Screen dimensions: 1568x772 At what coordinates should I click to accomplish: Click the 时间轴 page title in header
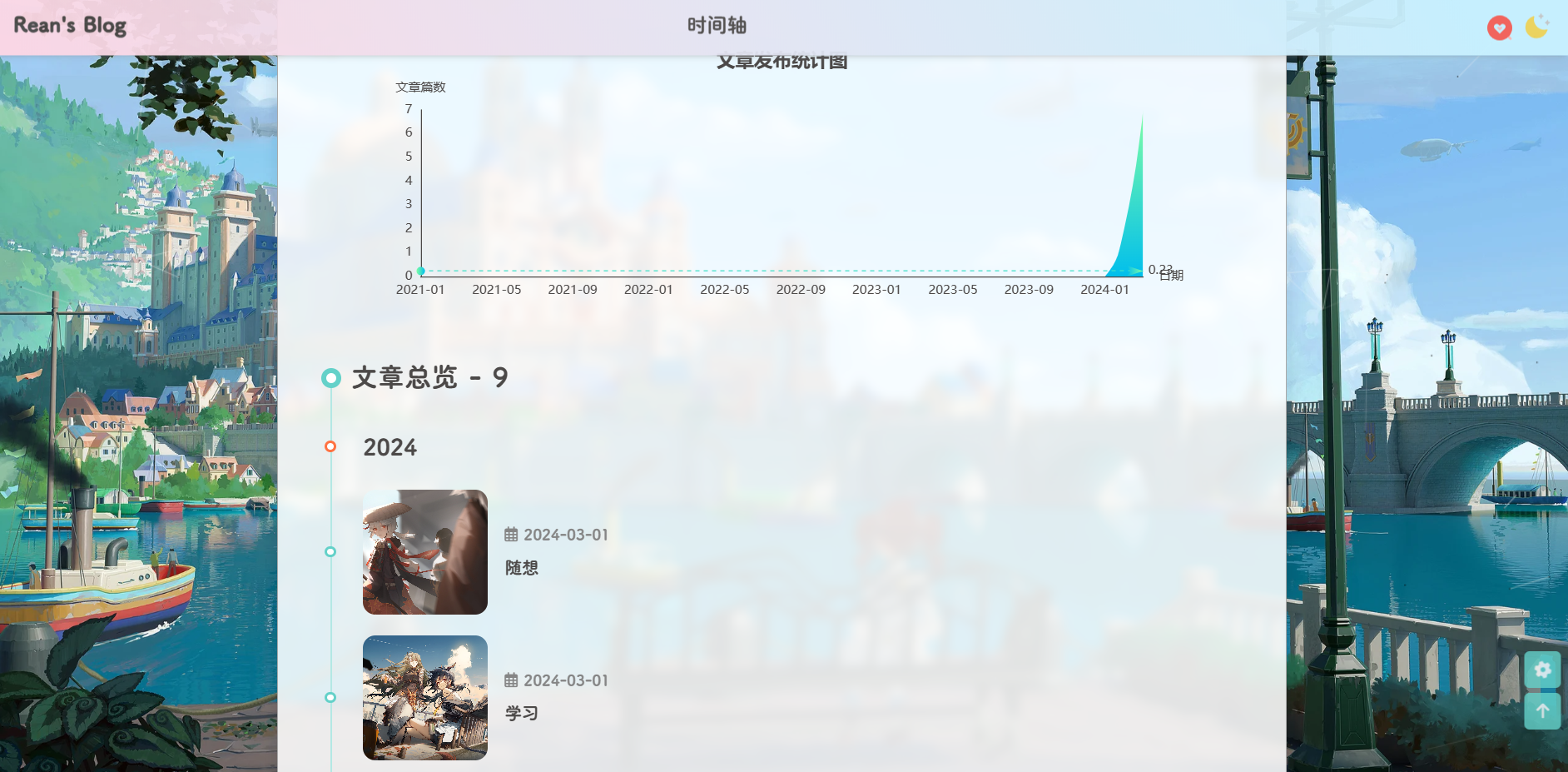click(717, 26)
